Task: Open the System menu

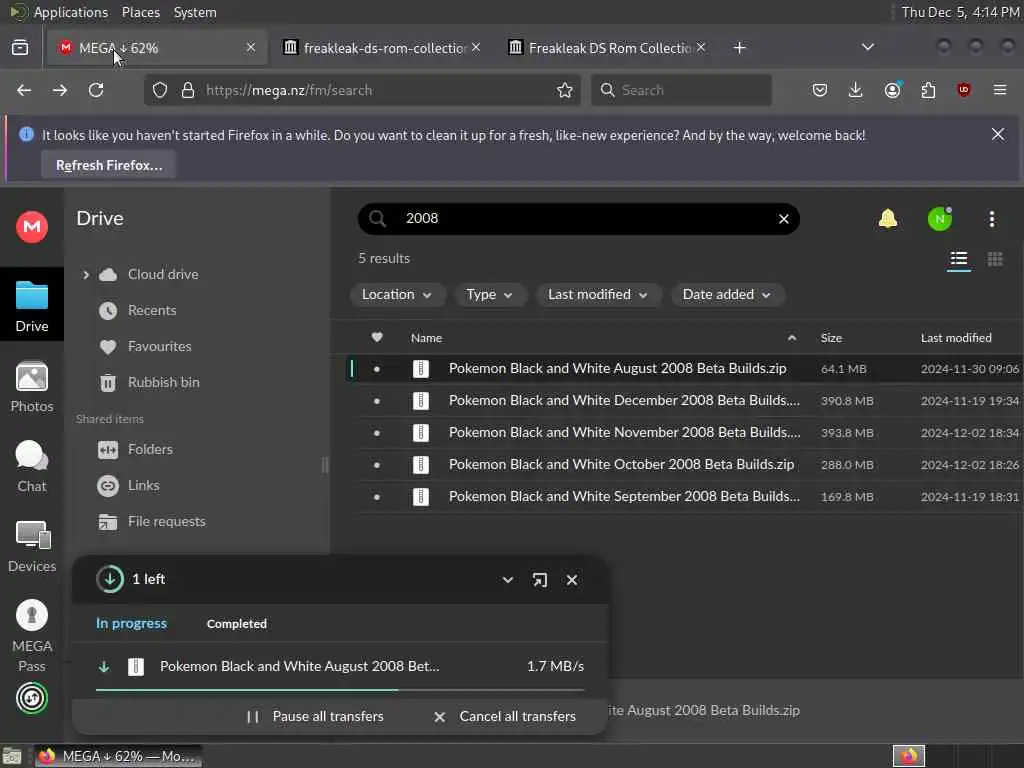Action: pos(195,12)
